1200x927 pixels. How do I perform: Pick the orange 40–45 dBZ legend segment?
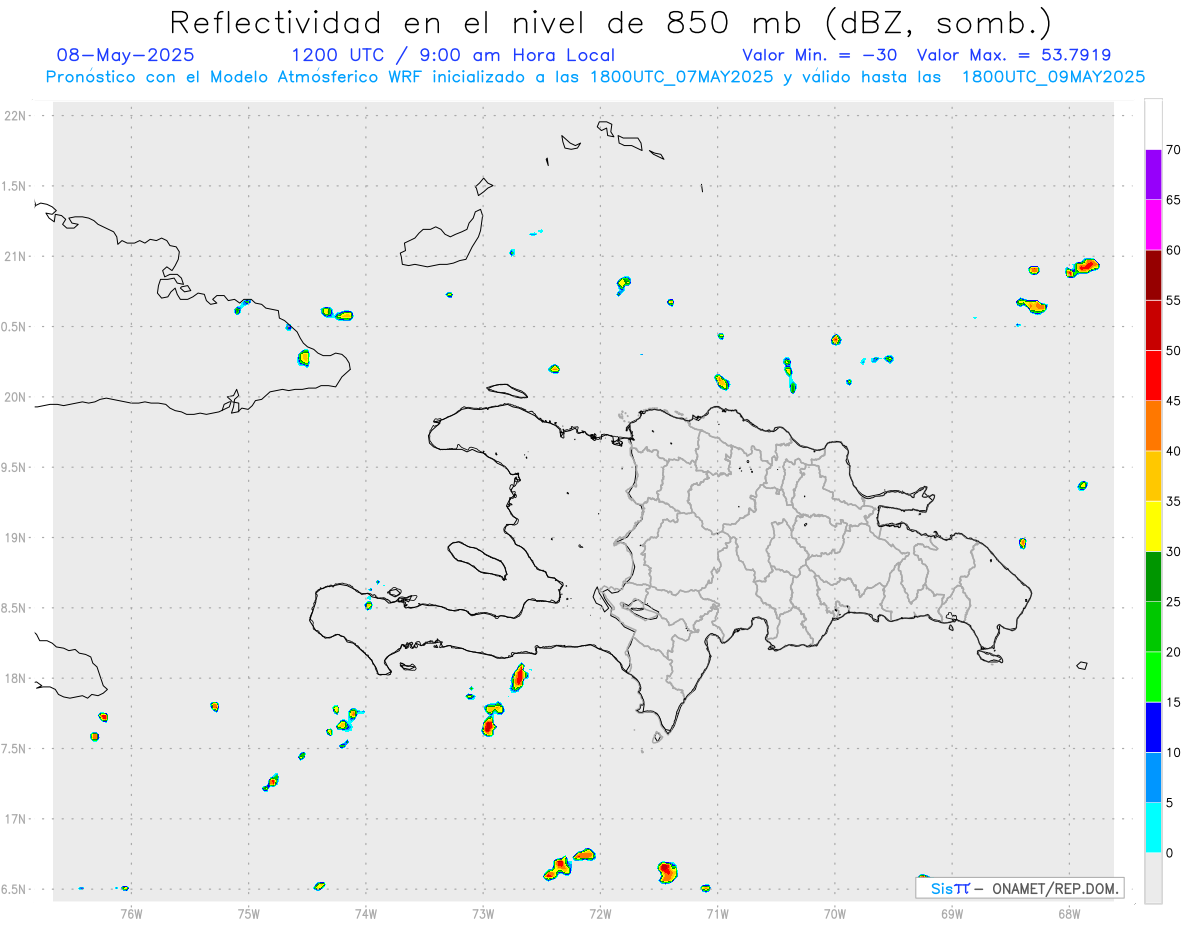point(1153,426)
